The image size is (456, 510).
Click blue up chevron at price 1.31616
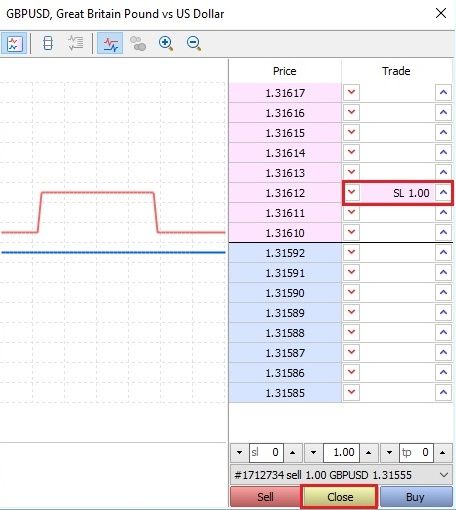443,112
